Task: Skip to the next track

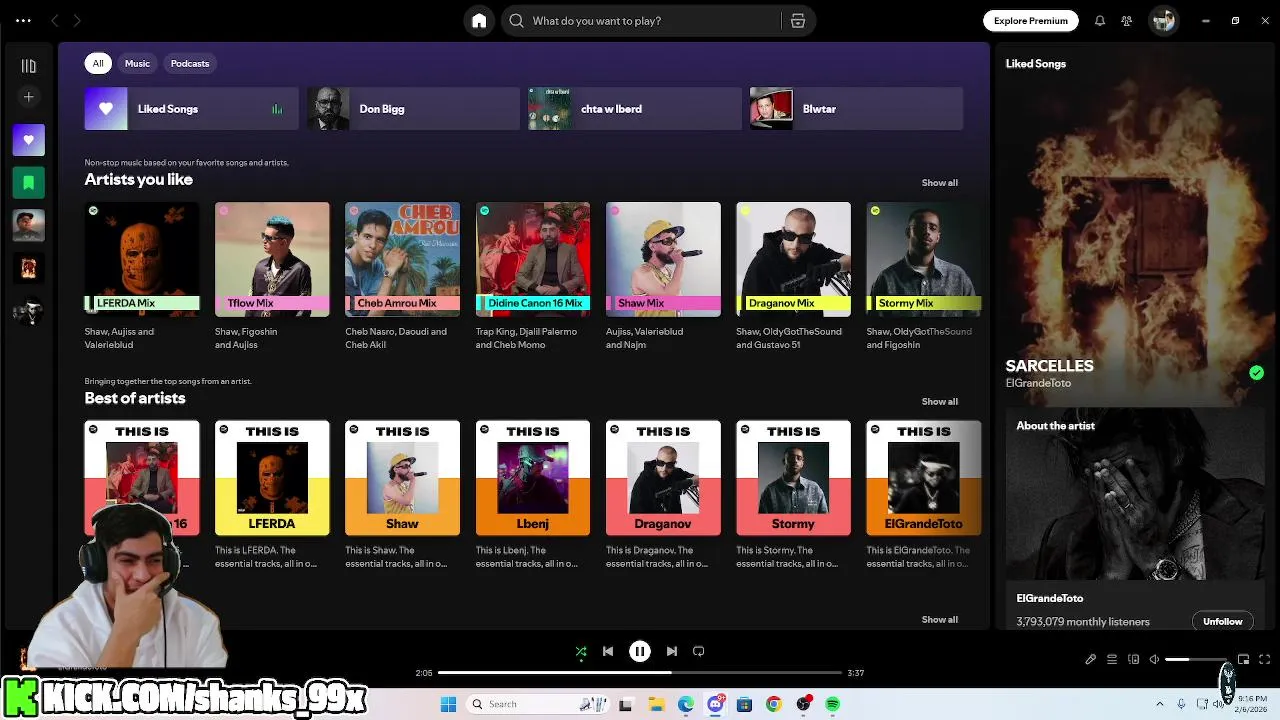Action: click(672, 651)
